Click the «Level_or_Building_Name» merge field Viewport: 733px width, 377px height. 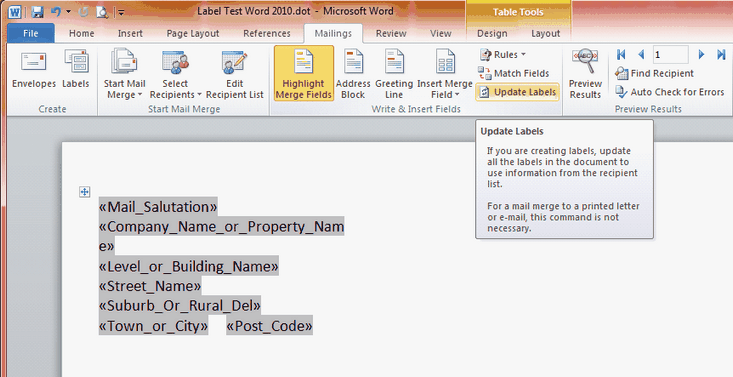pyautogui.click(x=188, y=266)
